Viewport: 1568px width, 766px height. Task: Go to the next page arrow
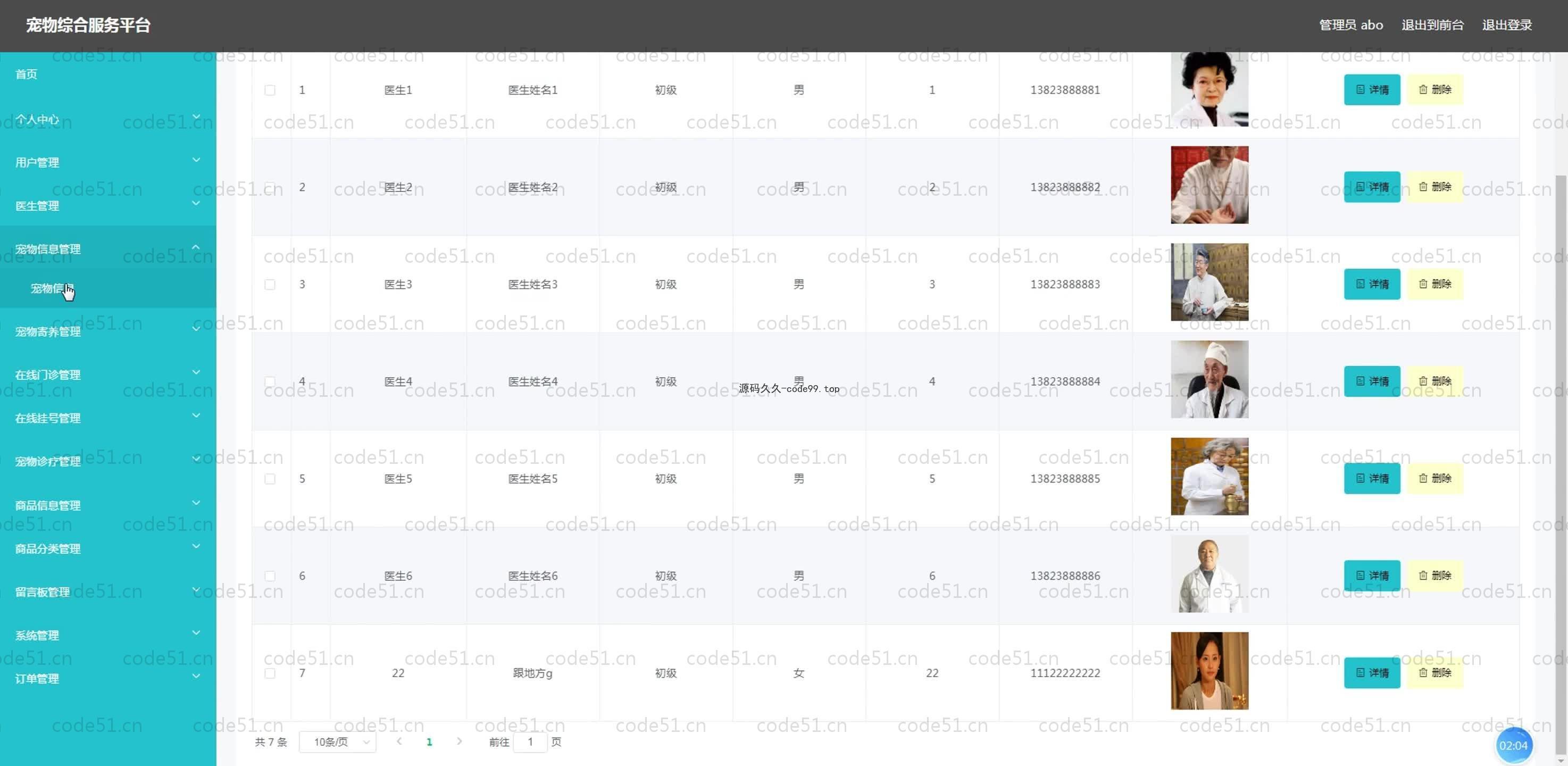(x=459, y=741)
